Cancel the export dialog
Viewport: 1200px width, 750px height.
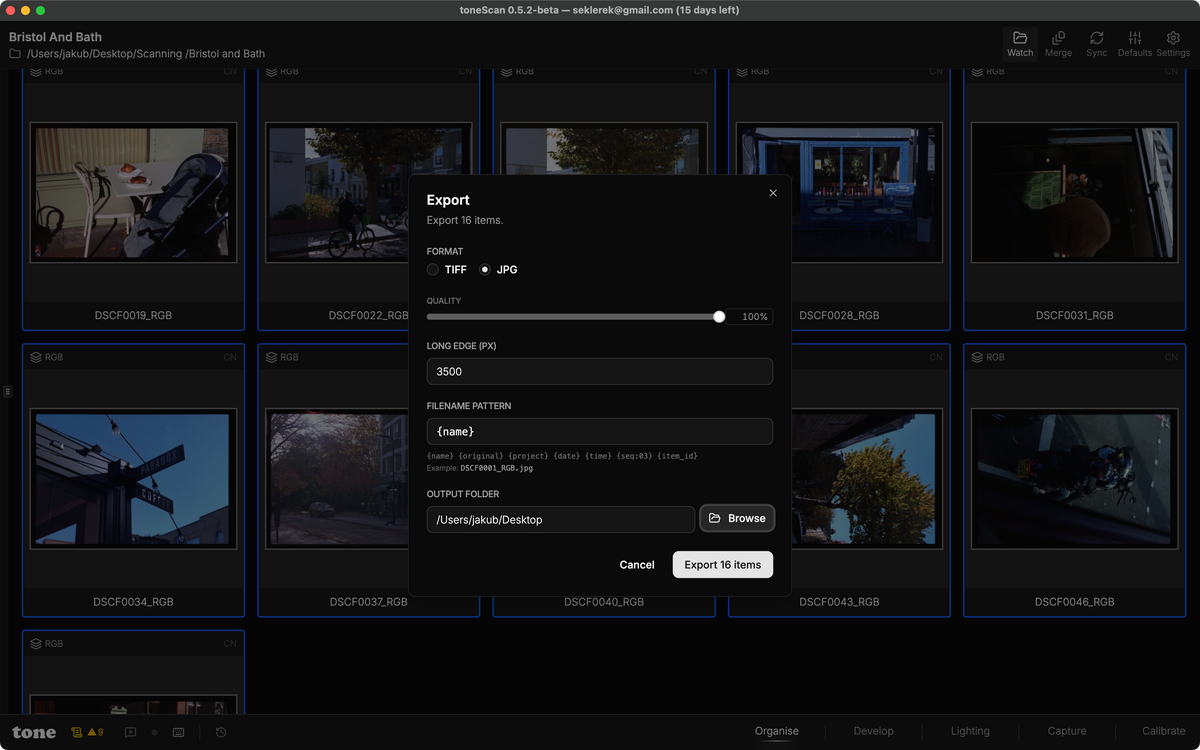(x=637, y=565)
